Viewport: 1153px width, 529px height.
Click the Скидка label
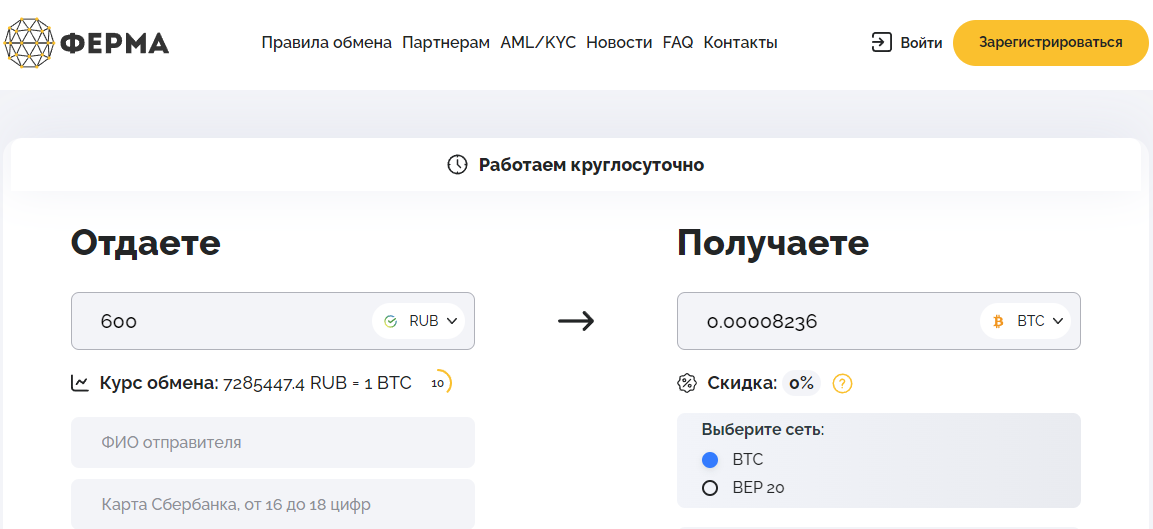coord(742,383)
